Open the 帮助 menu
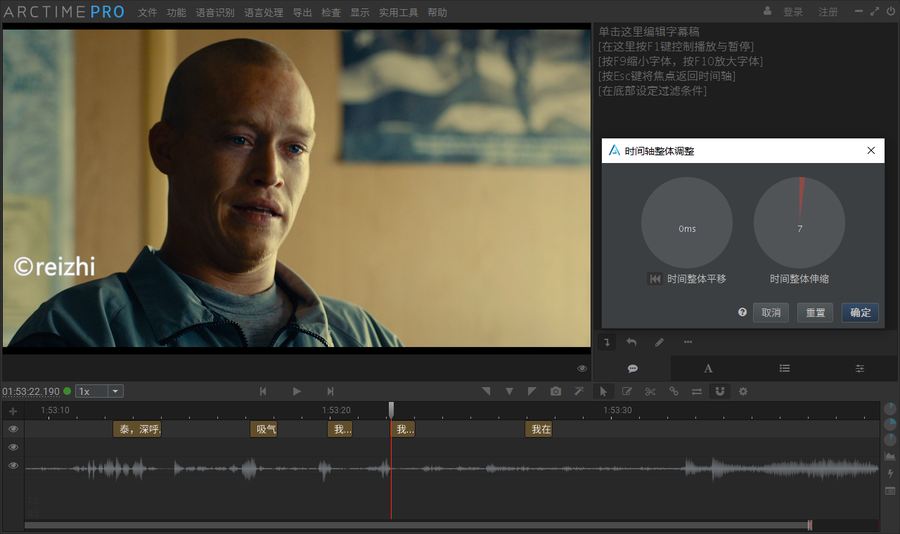The image size is (900, 534). point(437,12)
